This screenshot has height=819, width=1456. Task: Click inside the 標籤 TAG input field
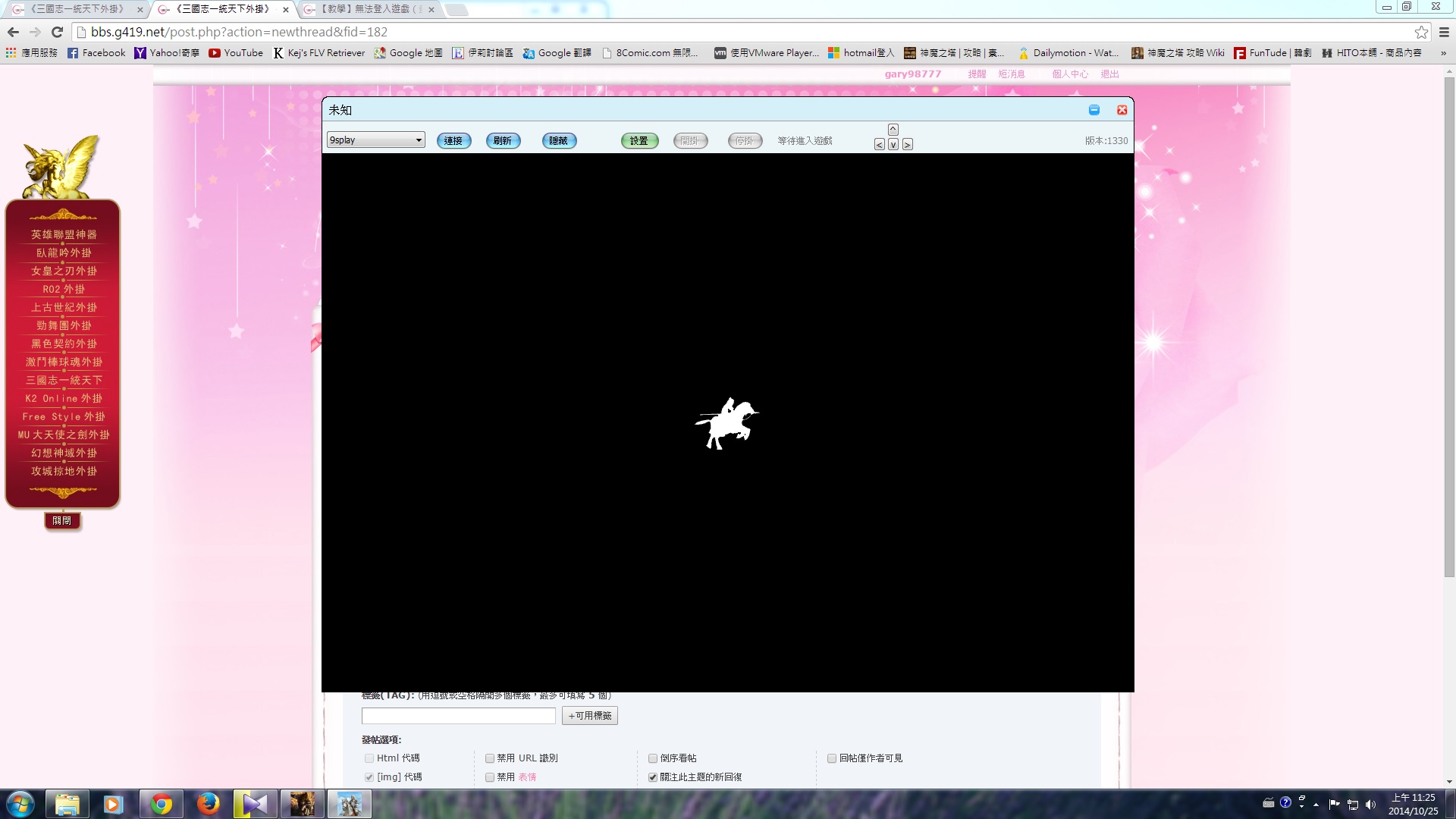pyautogui.click(x=459, y=716)
